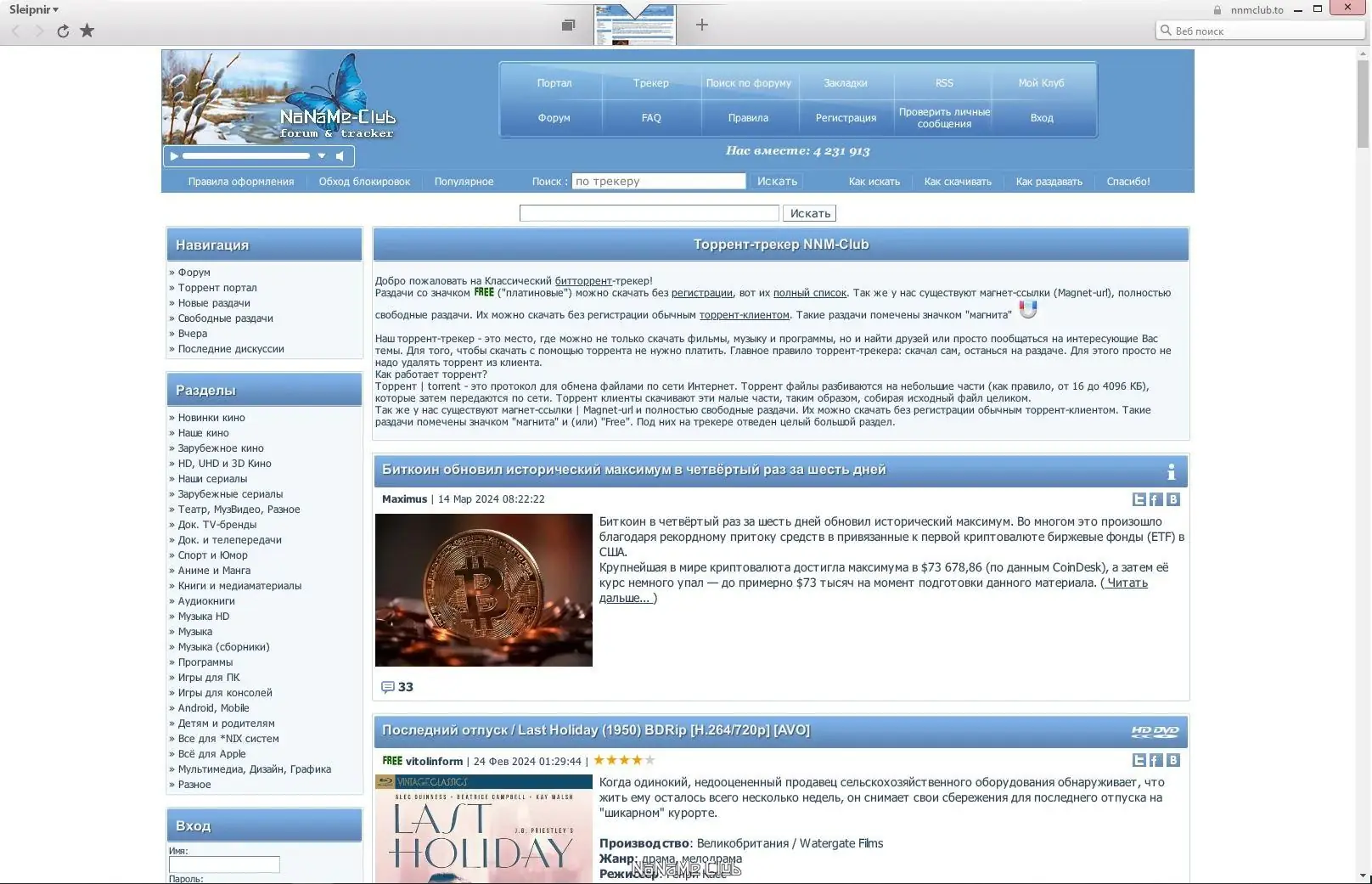Open the Вход menu item in header
Image resolution: width=1372 pixels, height=884 pixels.
[x=1042, y=118]
